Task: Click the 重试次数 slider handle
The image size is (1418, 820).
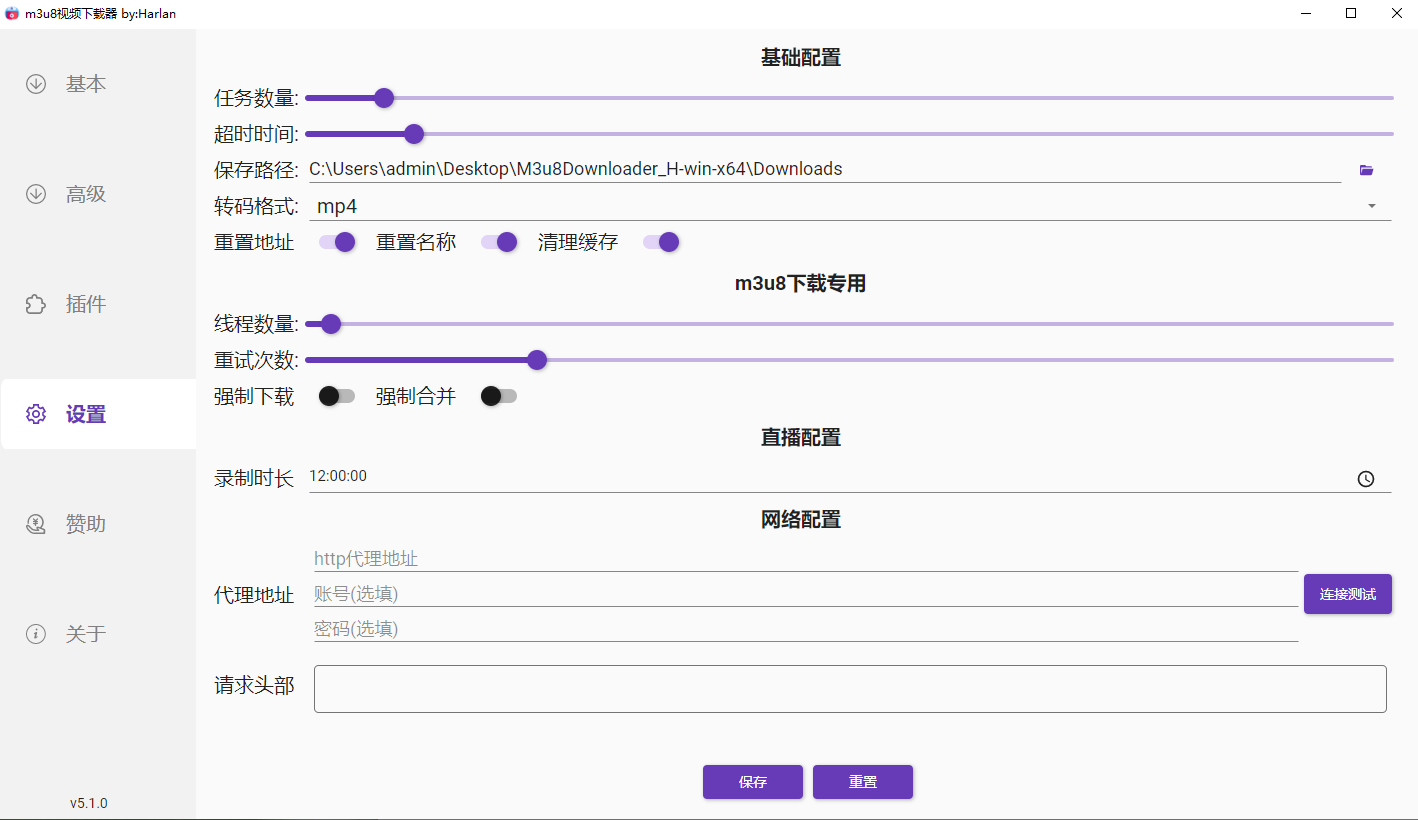Action: (x=537, y=360)
